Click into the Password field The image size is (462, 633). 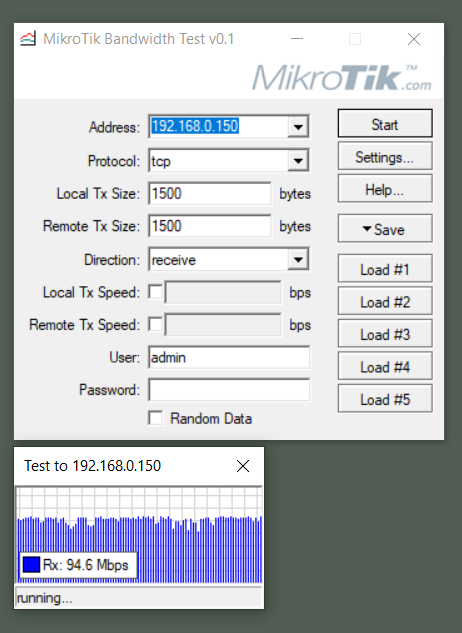coord(229,390)
